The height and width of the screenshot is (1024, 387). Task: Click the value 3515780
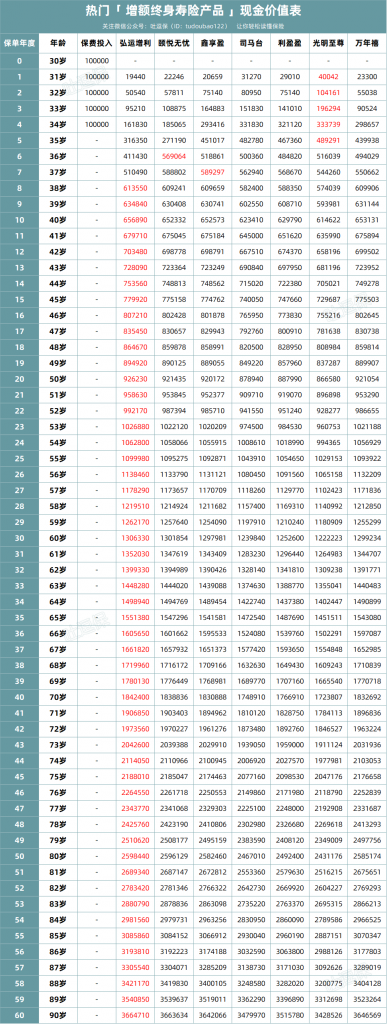[x=288, y=1016]
